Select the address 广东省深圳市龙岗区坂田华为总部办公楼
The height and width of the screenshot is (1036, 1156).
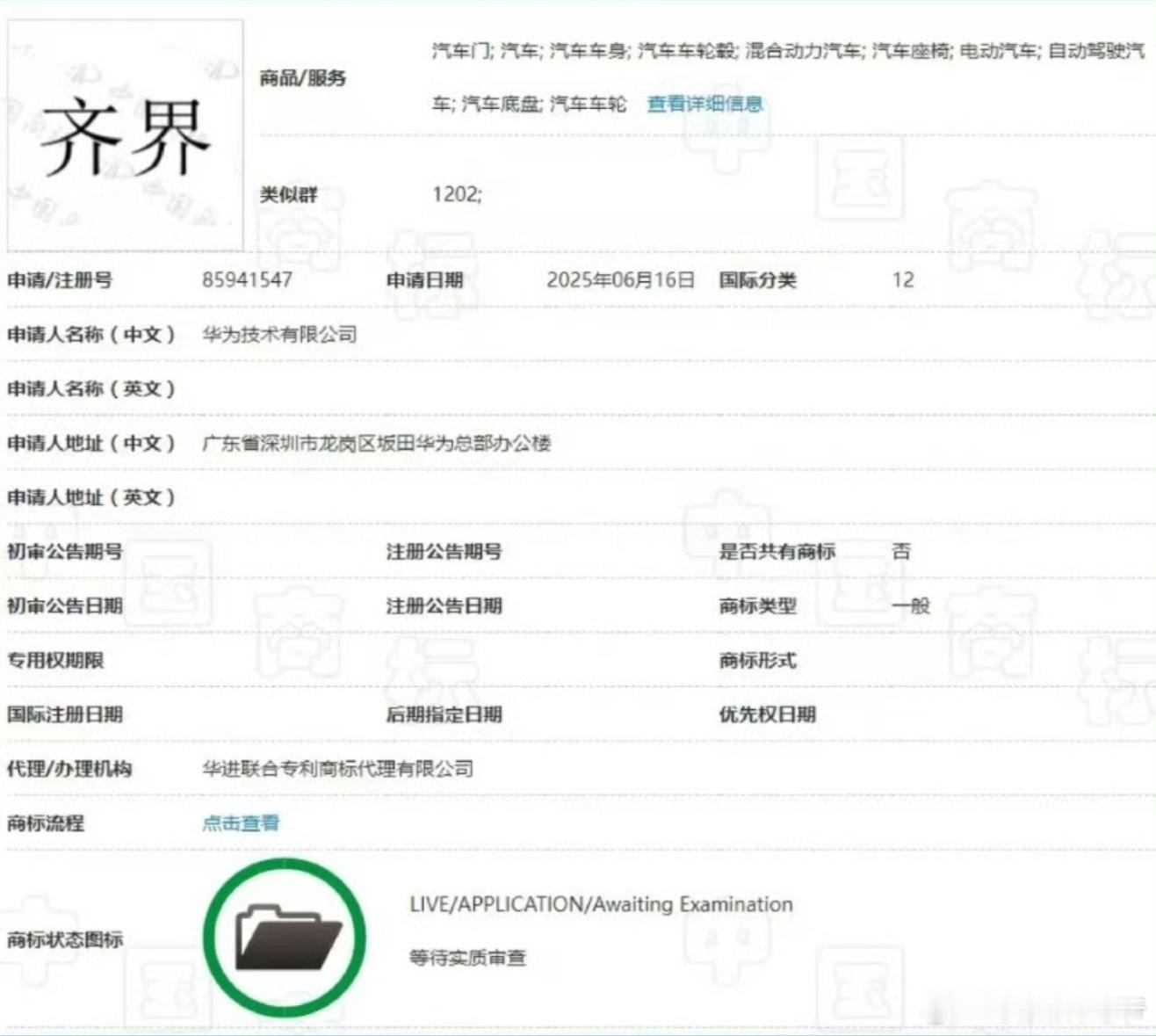(x=376, y=443)
